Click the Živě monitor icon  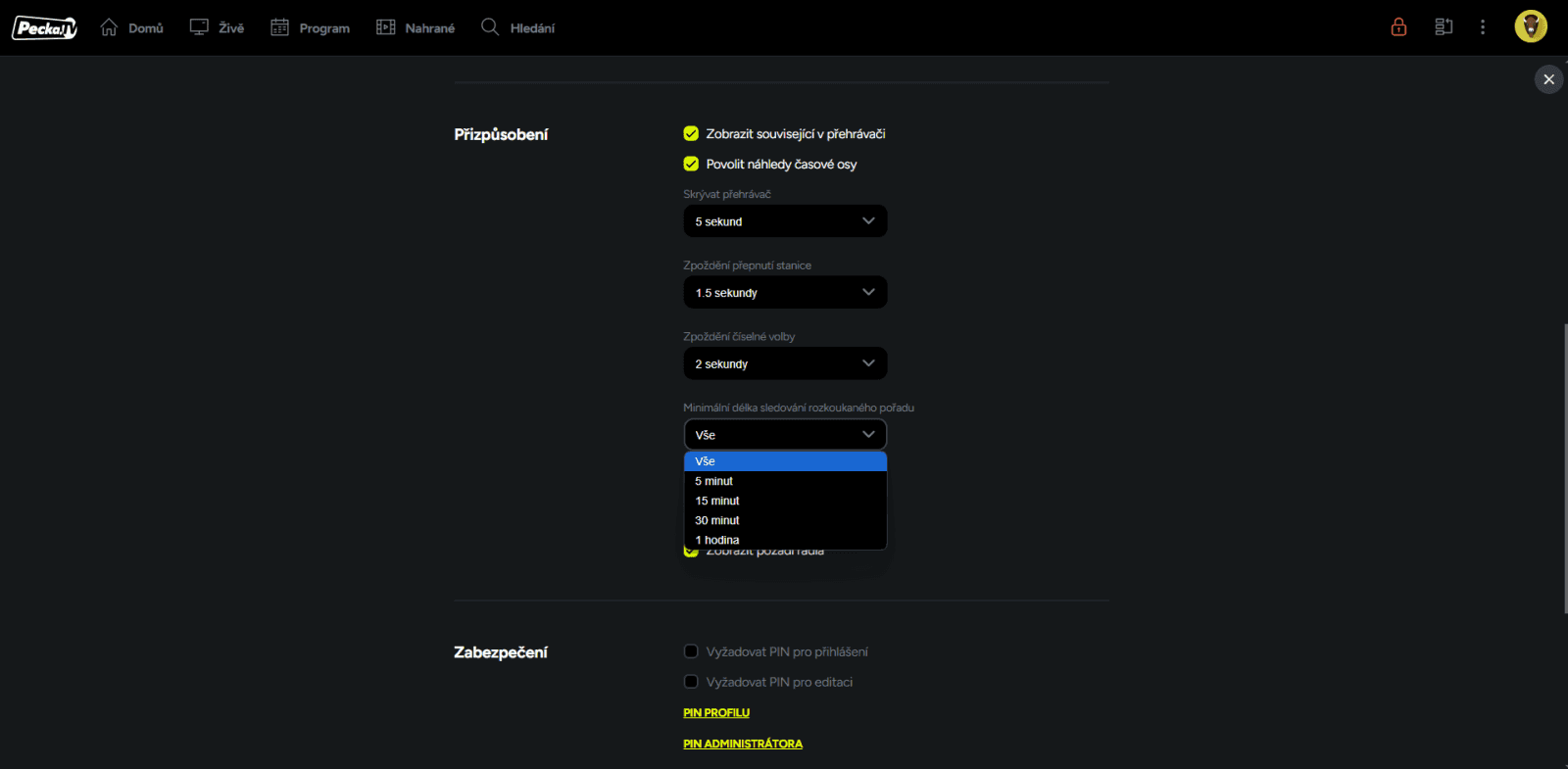pos(199,27)
